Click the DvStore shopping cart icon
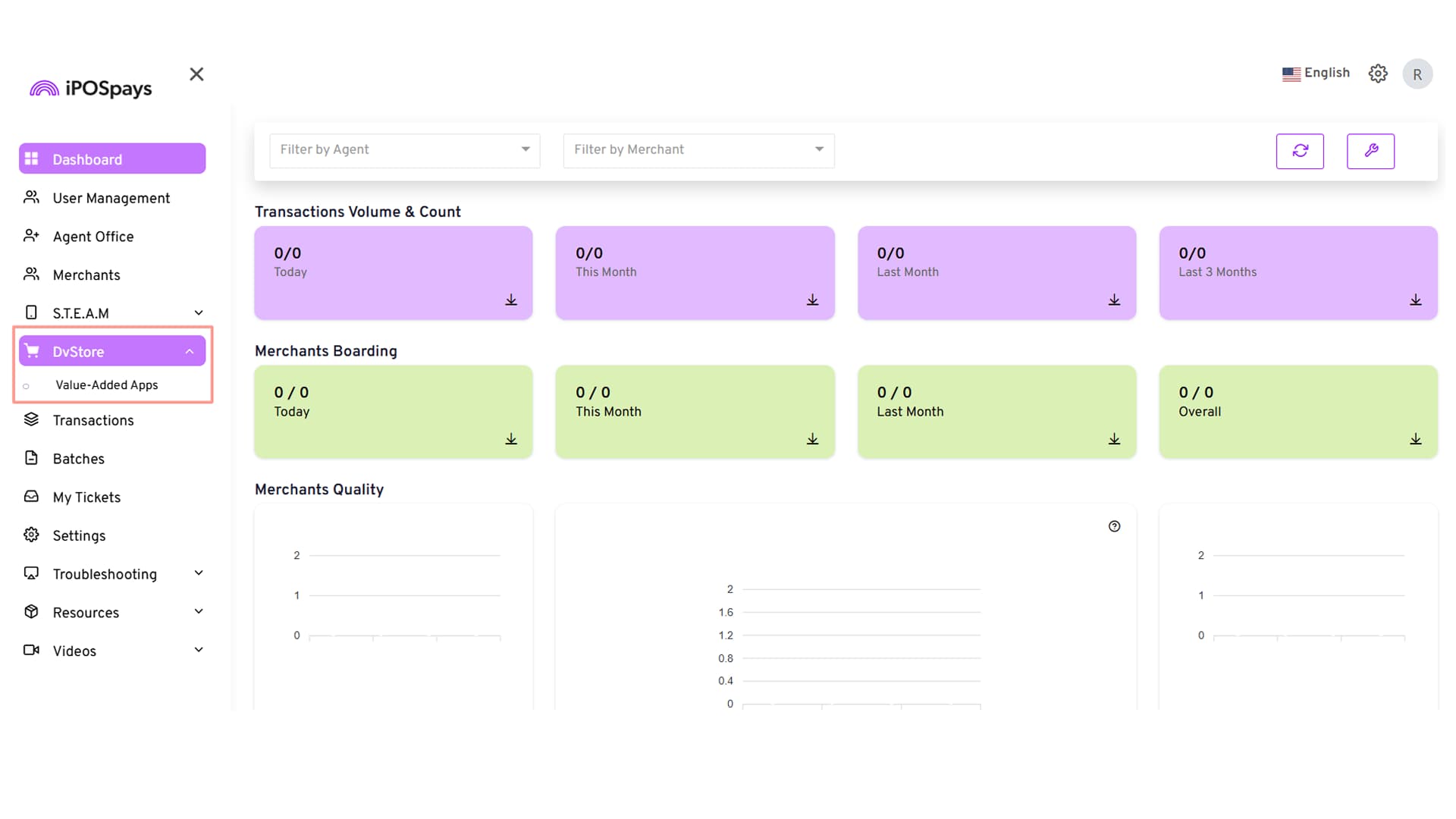This screenshot has width=1456, height=819. point(31,350)
